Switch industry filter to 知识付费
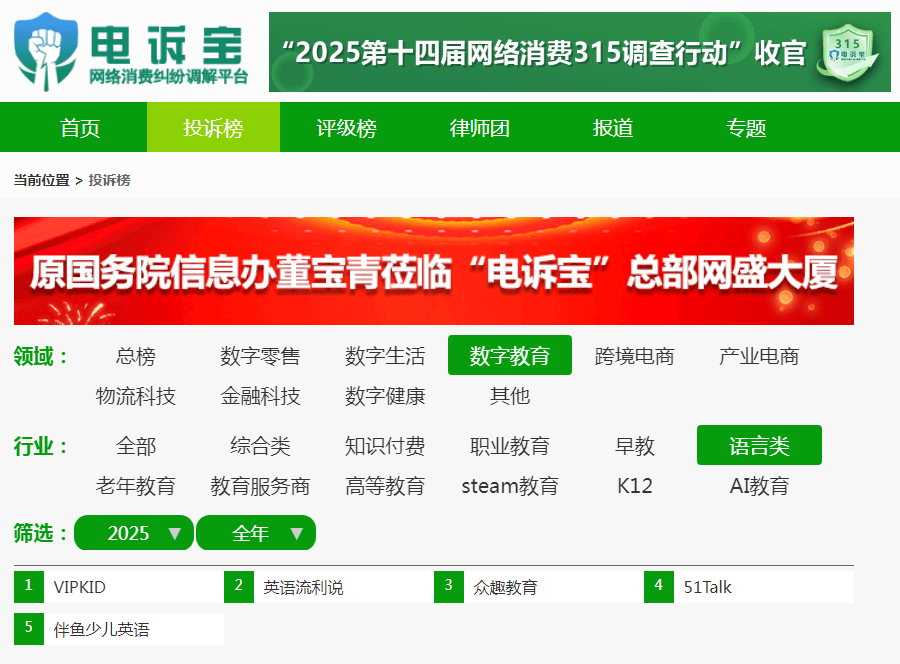Image resolution: width=900 pixels, height=664 pixels. 386,447
